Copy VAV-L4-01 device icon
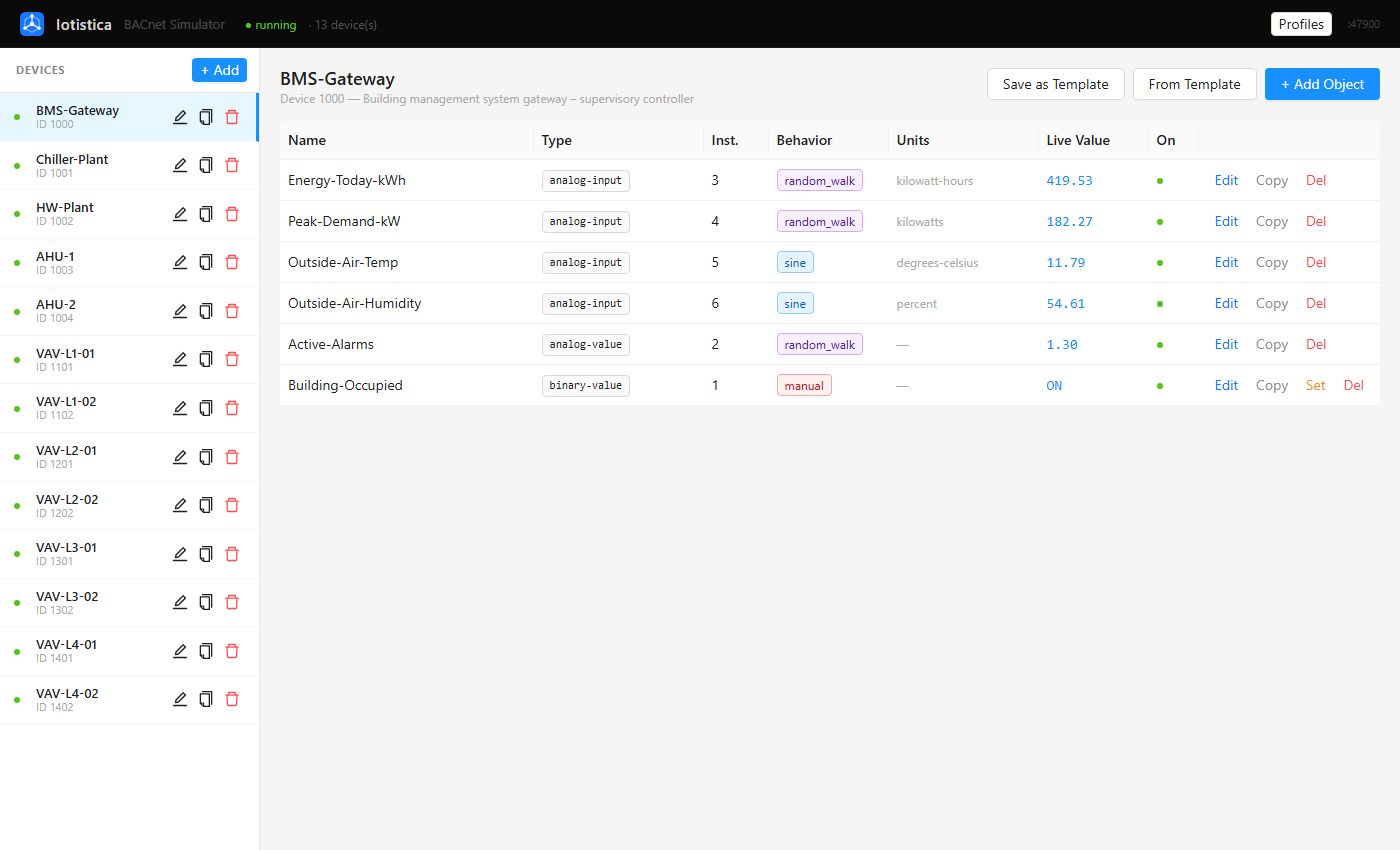The width and height of the screenshot is (1400, 850). (x=206, y=651)
